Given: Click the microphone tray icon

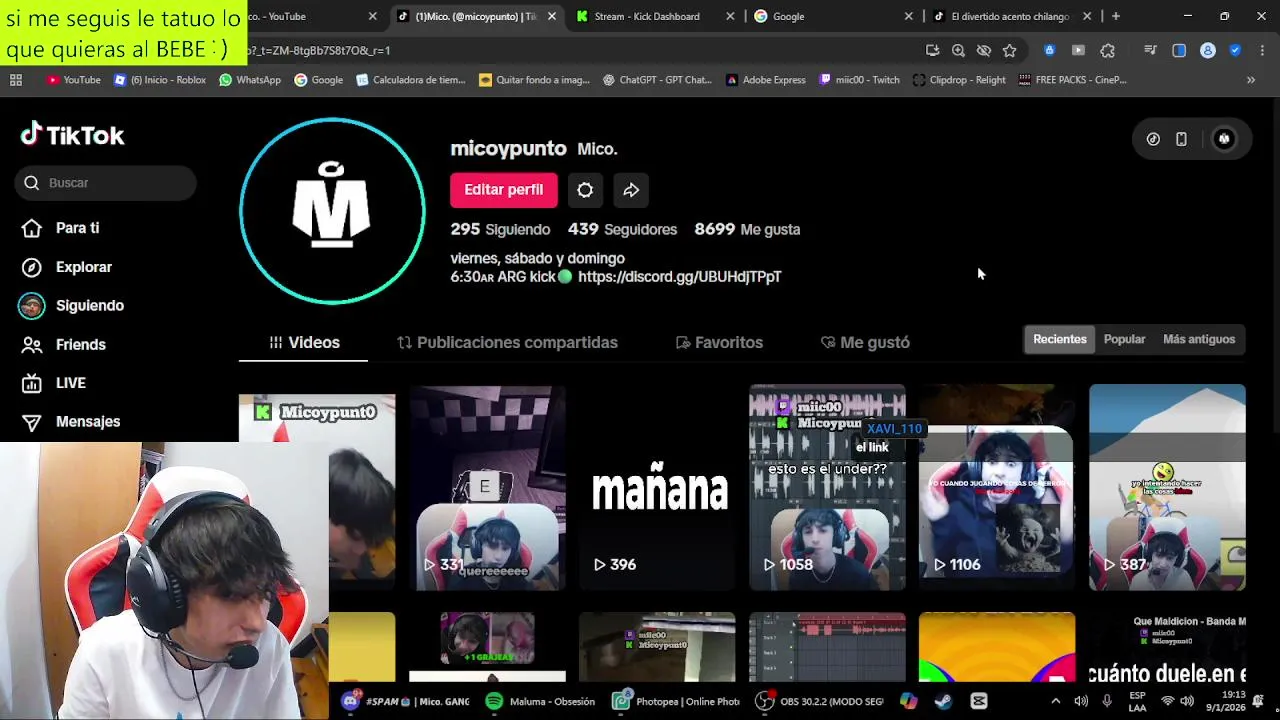Looking at the screenshot, I should pyautogui.click(x=1107, y=702).
